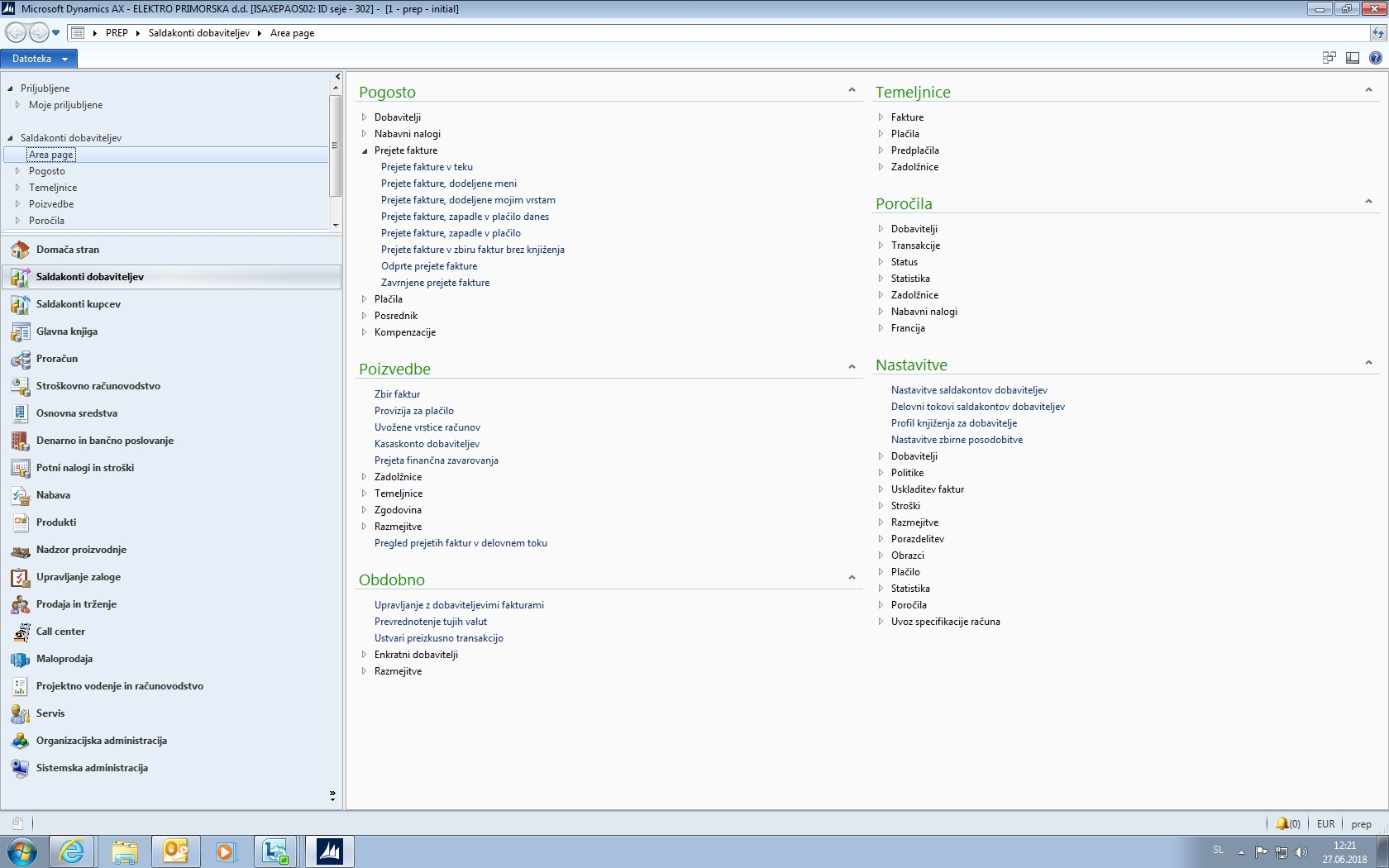Open Potni nalogi in stroški icon

(x=20, y=468)
